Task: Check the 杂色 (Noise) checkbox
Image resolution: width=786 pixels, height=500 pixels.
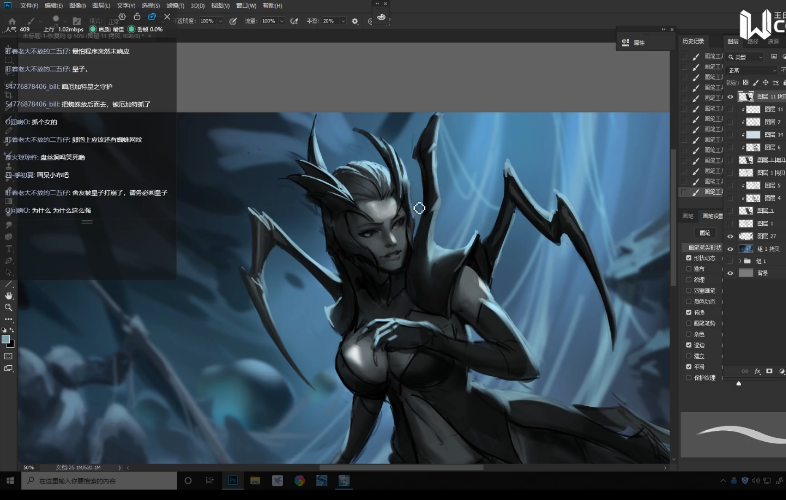Action: [x=689, y=334]
